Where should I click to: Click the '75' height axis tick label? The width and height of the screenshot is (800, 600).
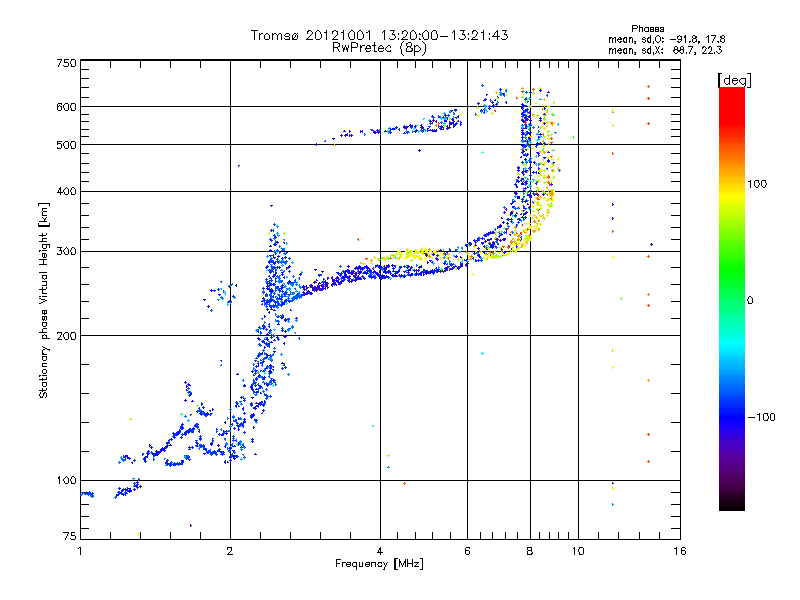pyautogui.click(x=70, y=536)
